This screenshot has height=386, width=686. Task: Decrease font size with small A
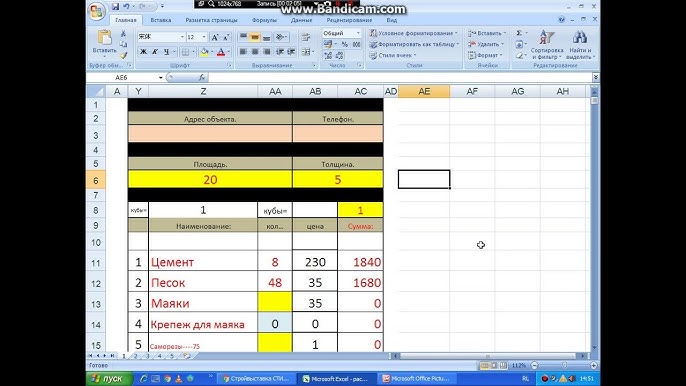226,38
